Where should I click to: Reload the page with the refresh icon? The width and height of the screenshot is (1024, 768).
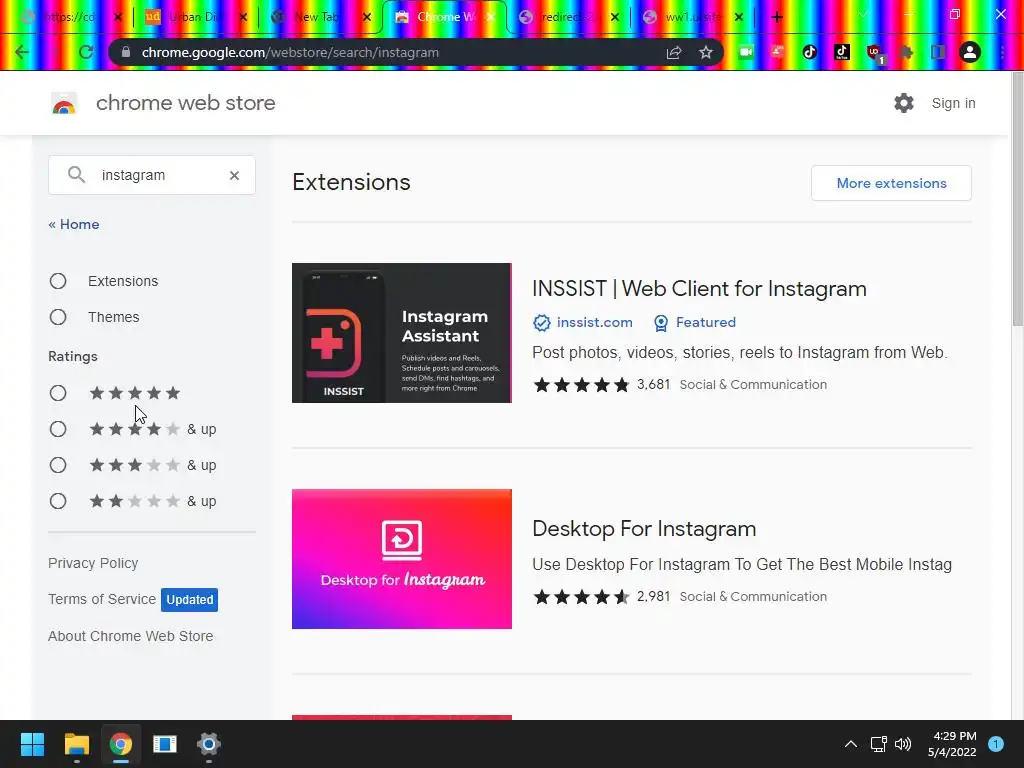[86, 52]
